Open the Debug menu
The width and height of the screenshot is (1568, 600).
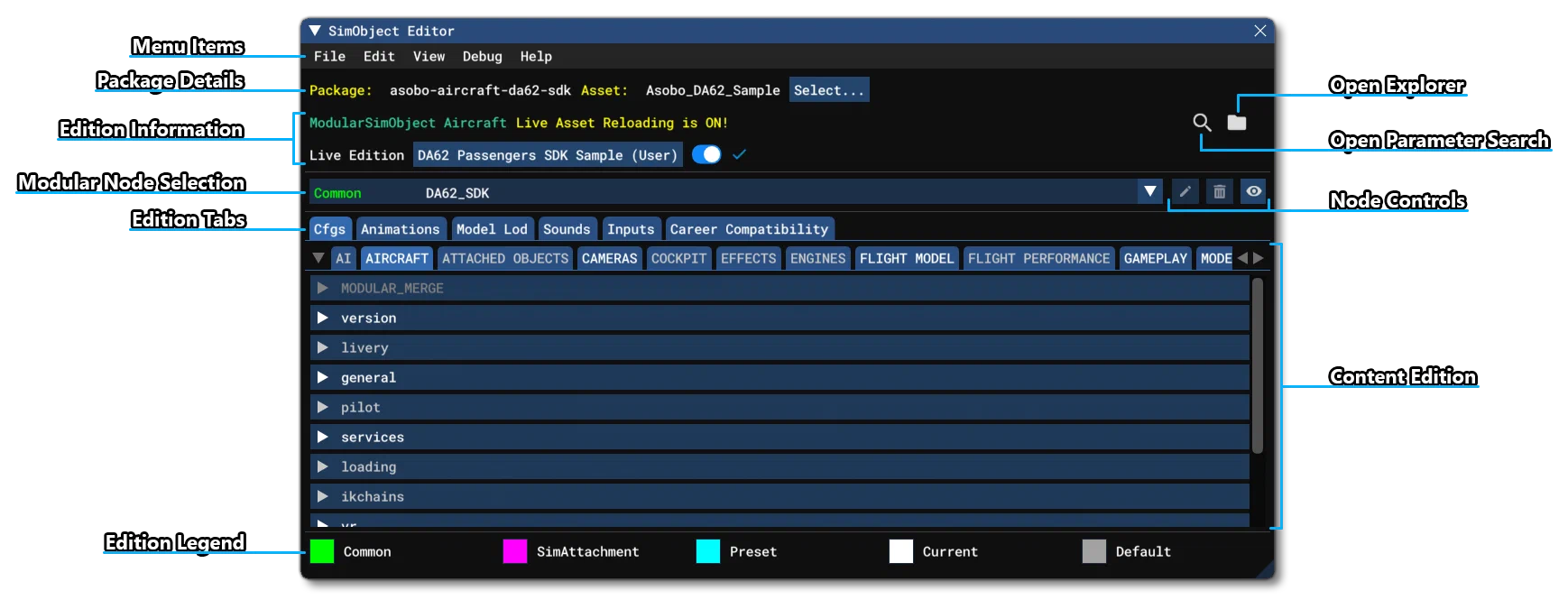(482, 56)
